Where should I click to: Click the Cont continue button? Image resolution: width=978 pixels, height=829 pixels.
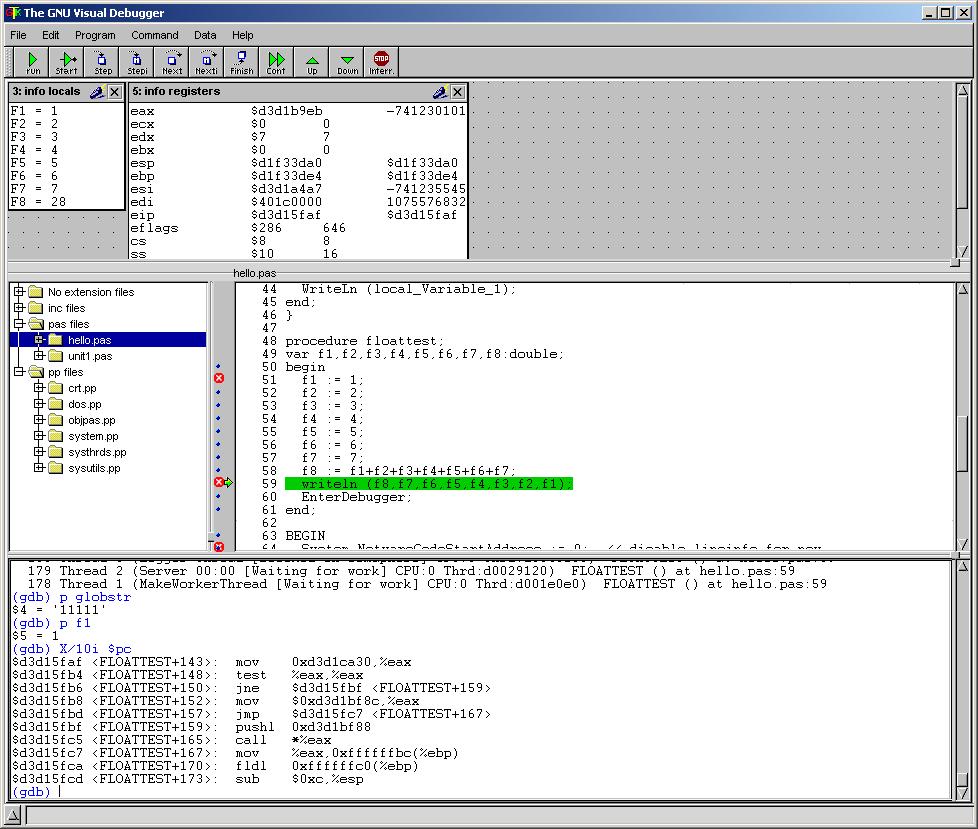pos(276,62)
